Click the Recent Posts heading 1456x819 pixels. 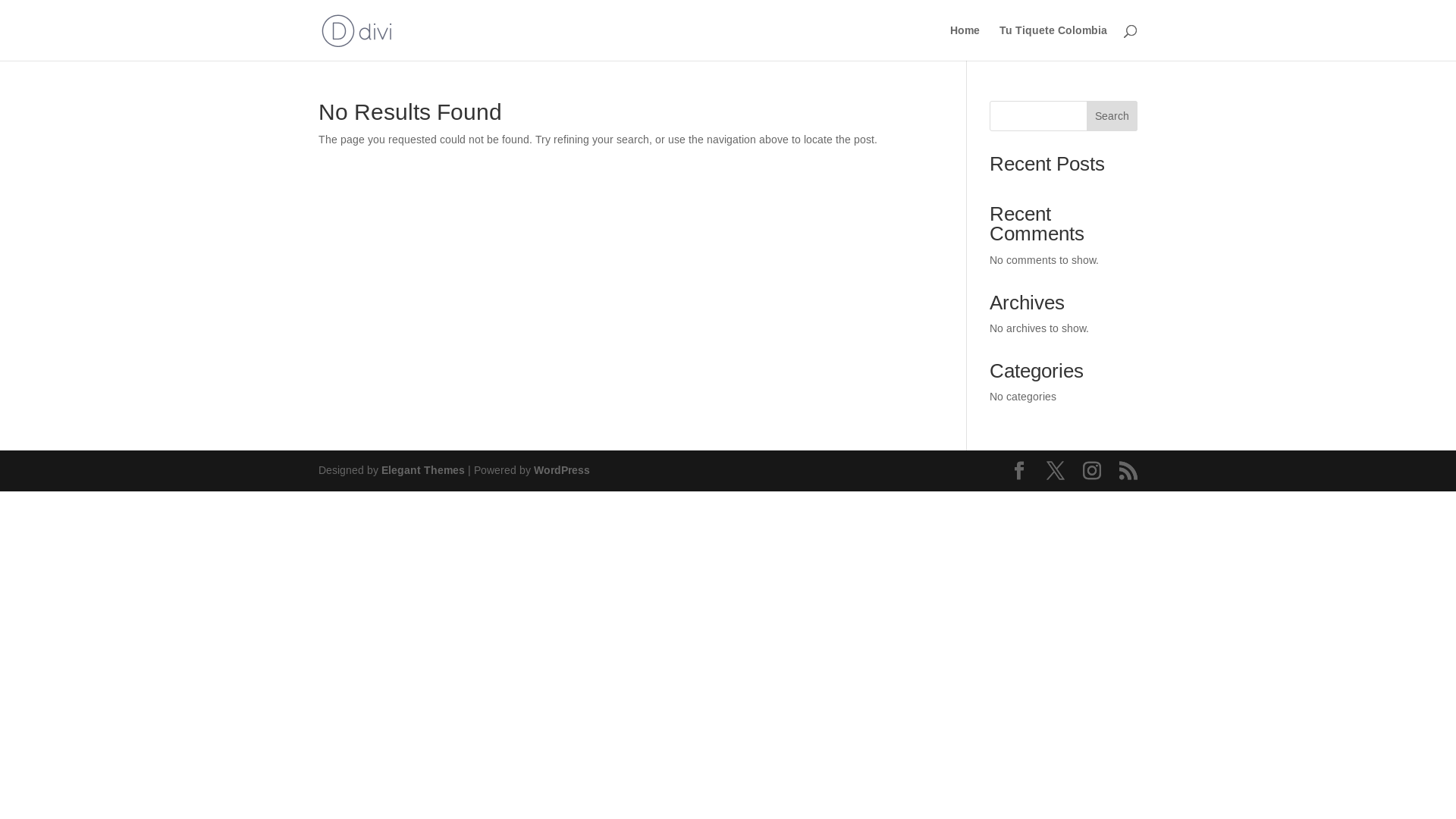pyautogui.click(x=1046, y=164)
